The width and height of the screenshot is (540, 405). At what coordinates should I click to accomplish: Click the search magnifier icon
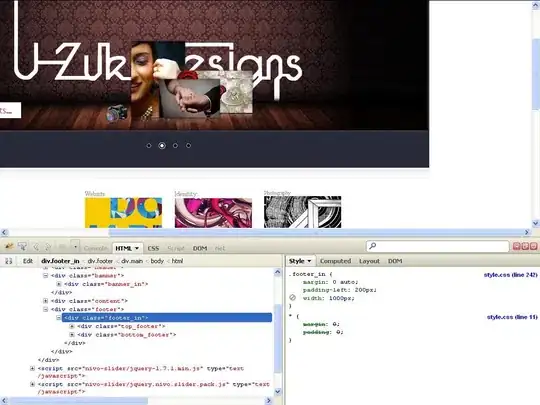pyautogui.click(x=373, y=246)
